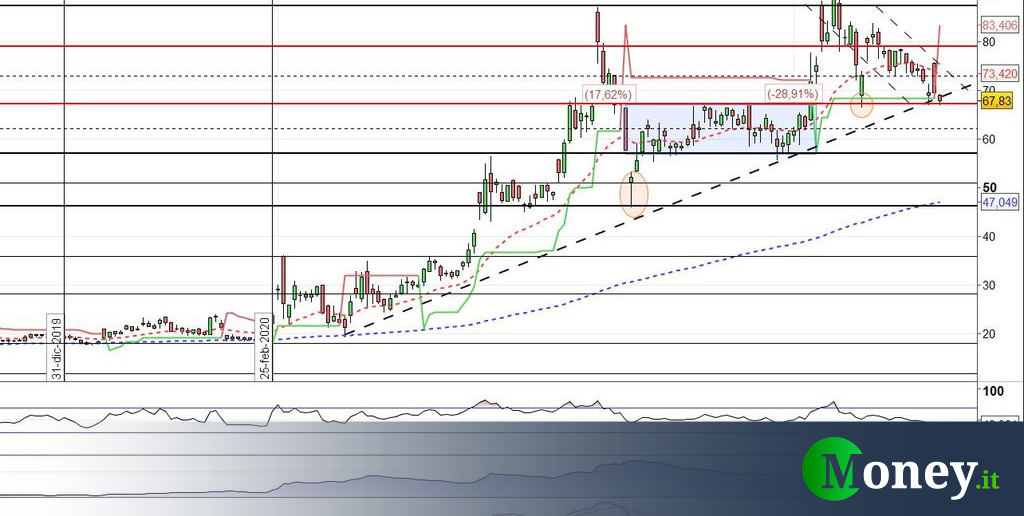
Task: Select the 83,406 price label
Action: [x=1000, y=25]
